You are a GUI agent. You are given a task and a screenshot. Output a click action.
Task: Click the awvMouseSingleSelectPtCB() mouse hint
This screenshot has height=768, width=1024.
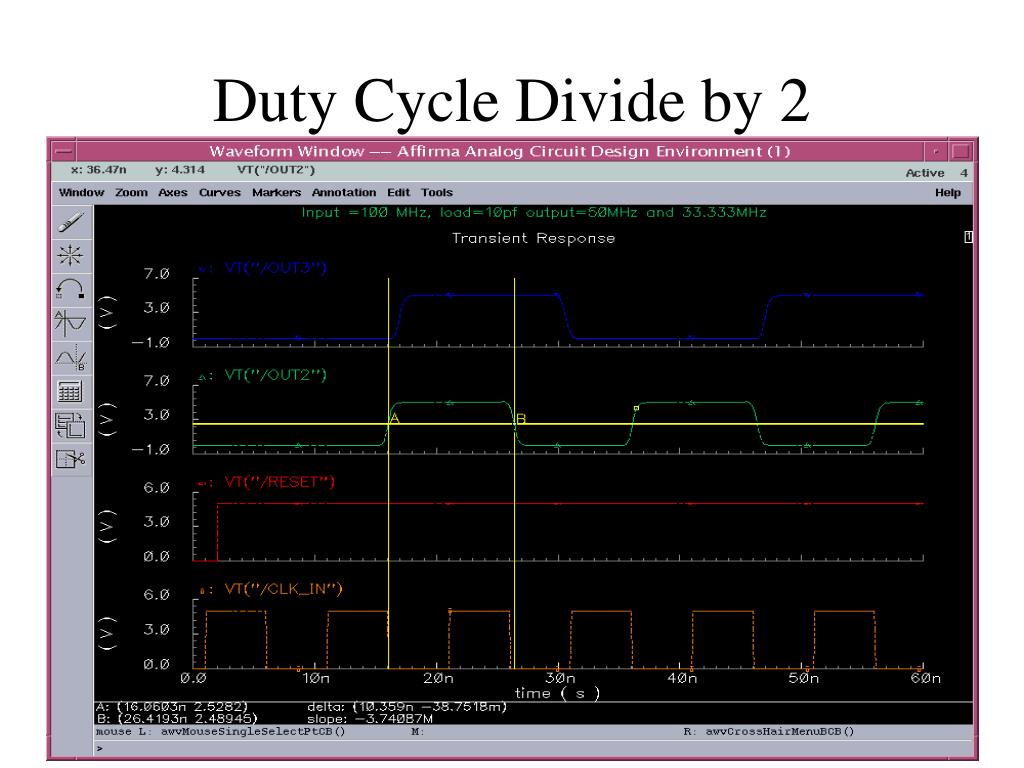click(x=253, y=731)
